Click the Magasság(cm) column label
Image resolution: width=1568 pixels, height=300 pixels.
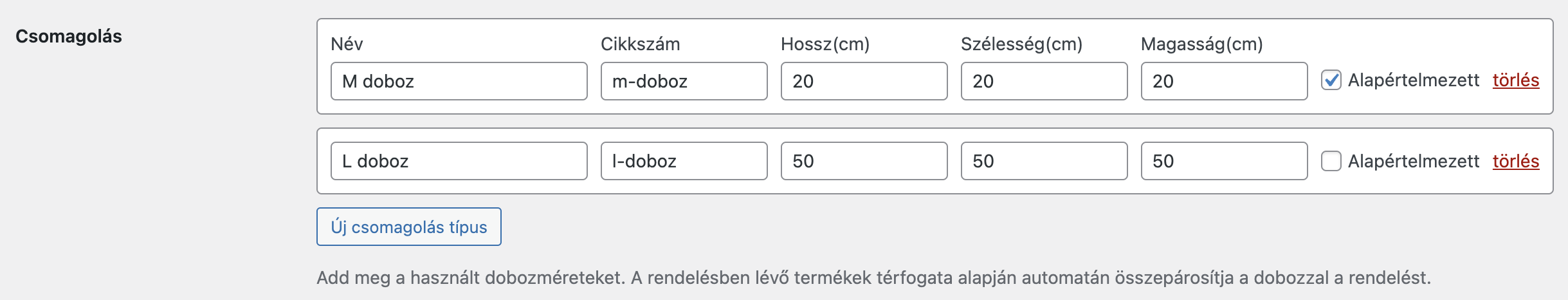tap(1201, 44)
